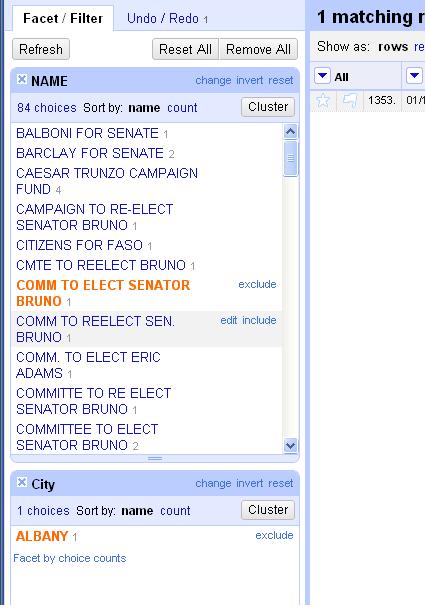Click NAME facet scrollbar down arrow

click(290, 446)
